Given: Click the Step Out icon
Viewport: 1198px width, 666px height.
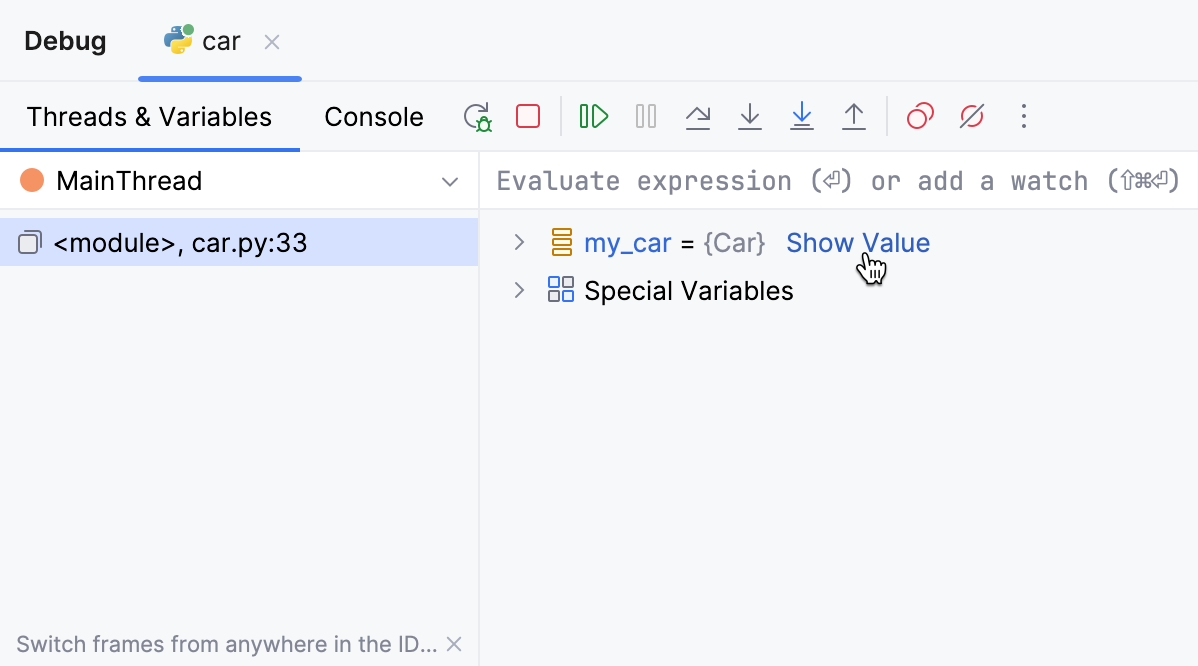Looking at the screenshot, I should click(854, 116).
